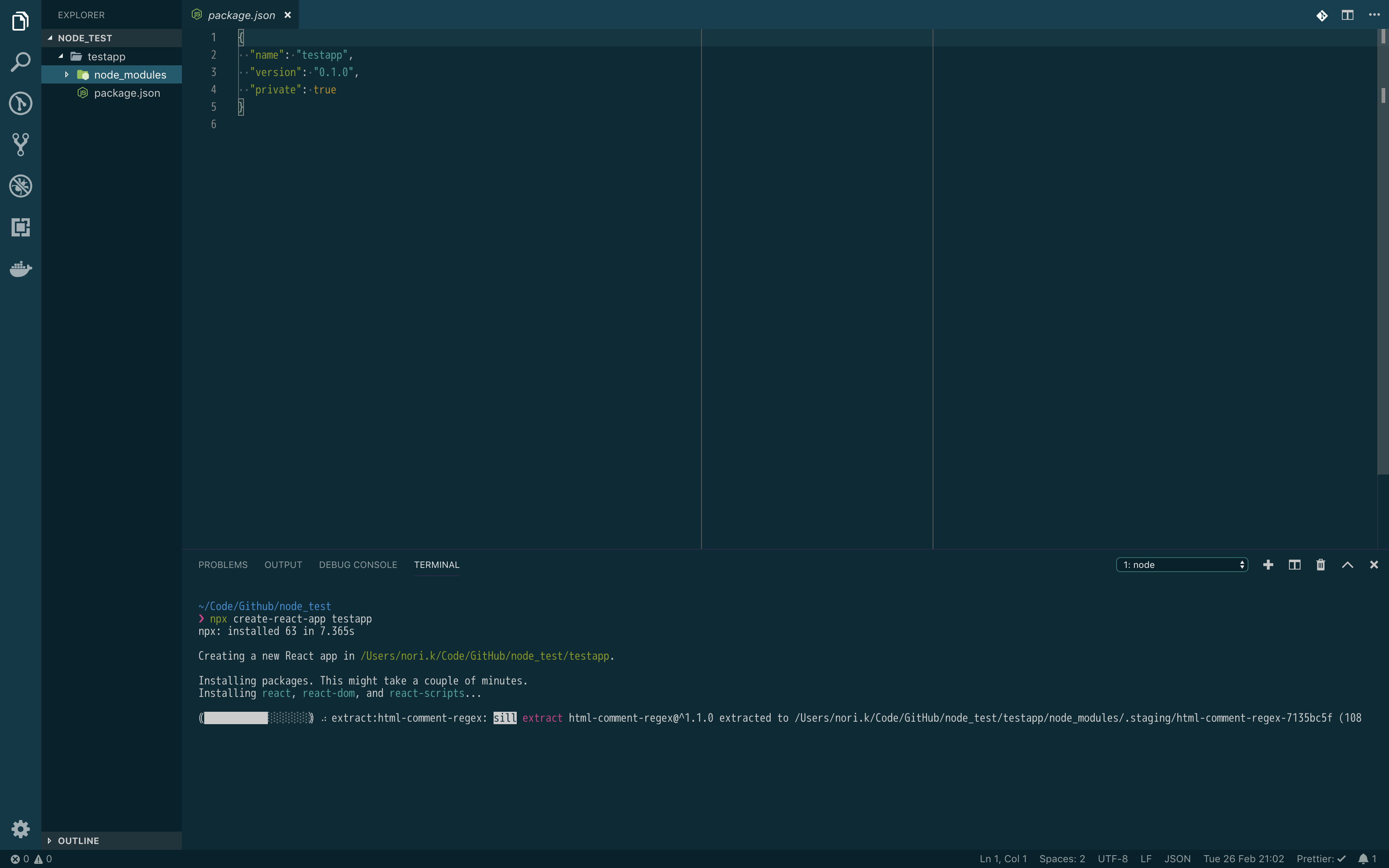Open the Search view in the activity bar
This screenshot has height=868, width=1389.
point(21,62)
